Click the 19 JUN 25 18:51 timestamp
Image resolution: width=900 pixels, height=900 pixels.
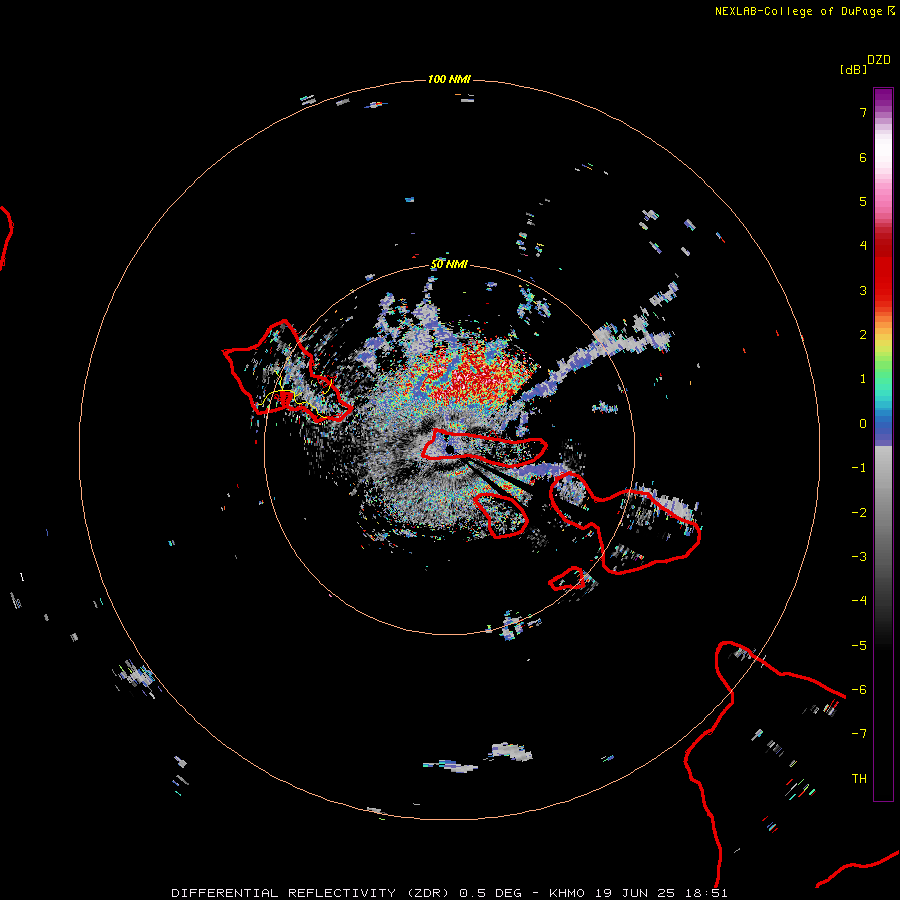[661, 893]
